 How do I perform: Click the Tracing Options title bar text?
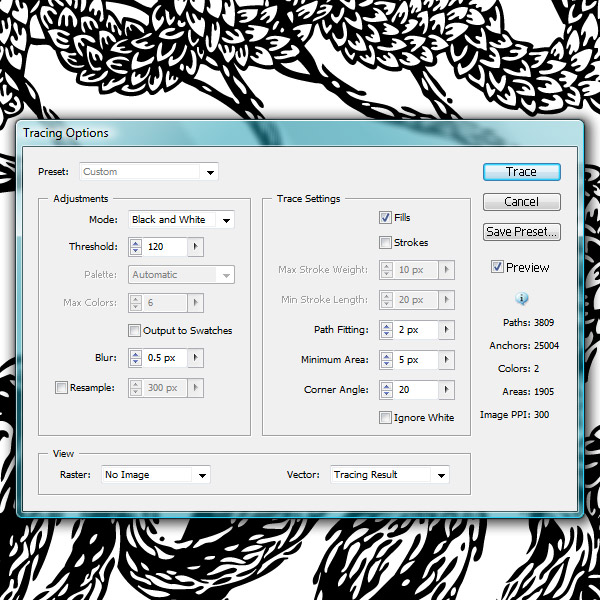[65, 133]
